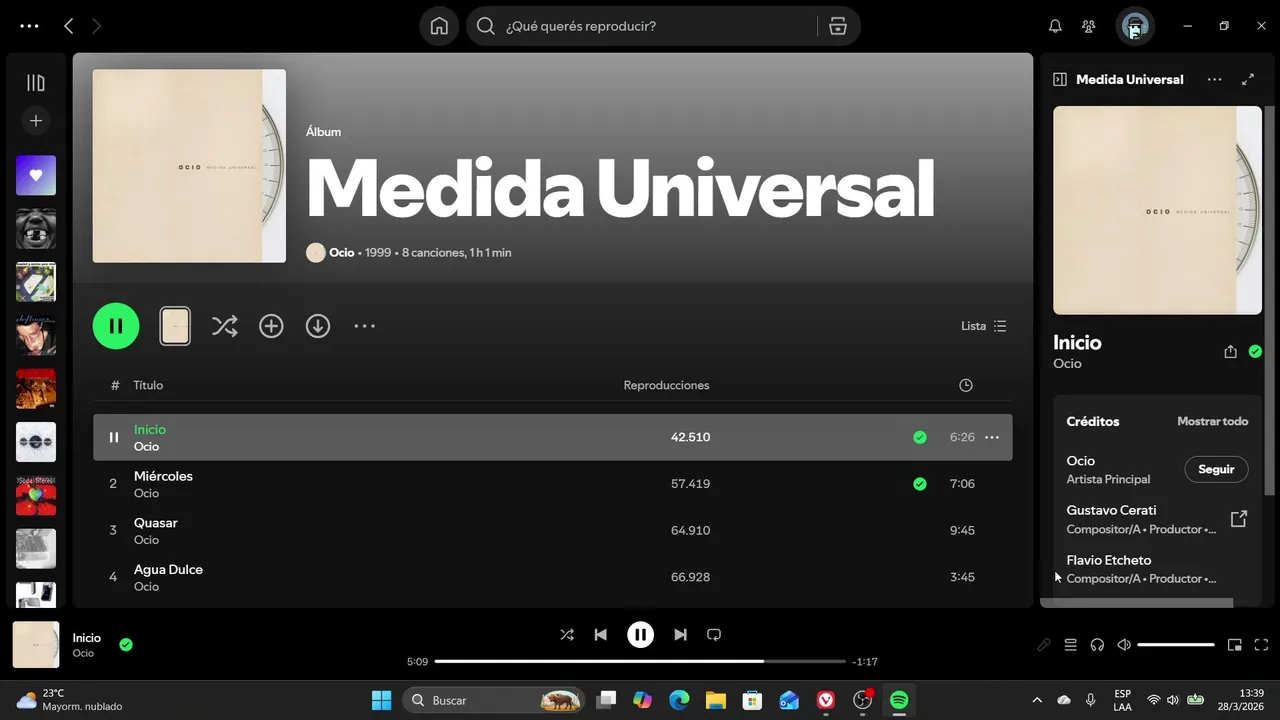
Task: Open the miniplayer
Action: pyautogui.click(x=1235, y=645)
